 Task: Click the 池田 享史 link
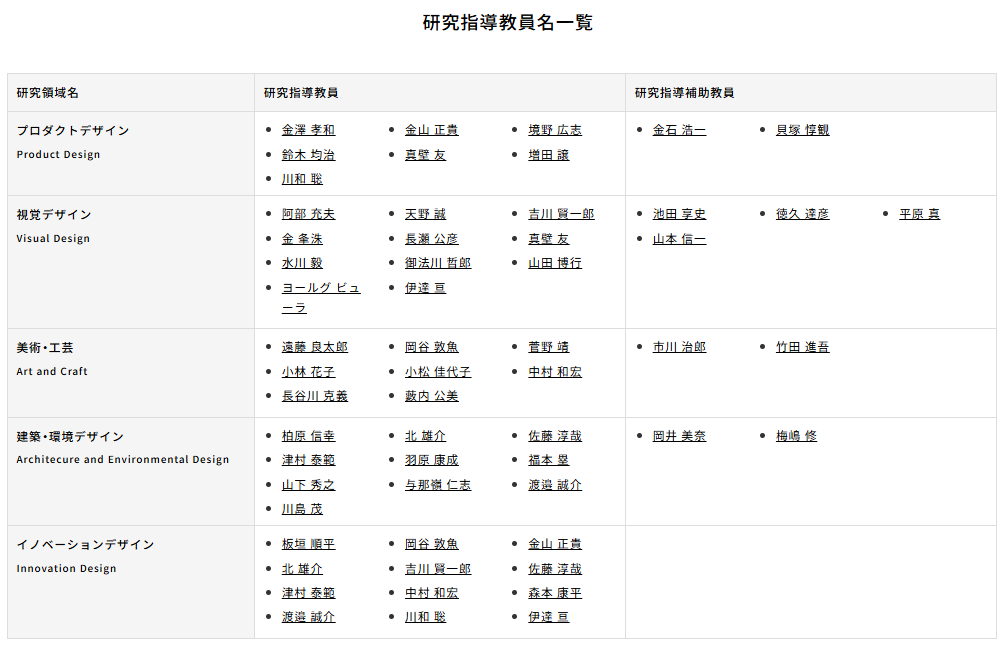click(679, 214)
